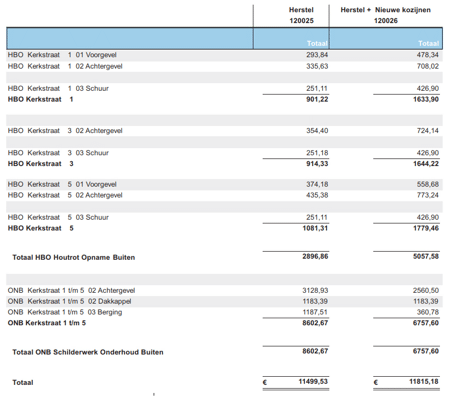Viewport: 450px width, 397px height.
Task: Select the Kerkstraat 1 02 Achtergevel row
Action: (x=224, y=66)
